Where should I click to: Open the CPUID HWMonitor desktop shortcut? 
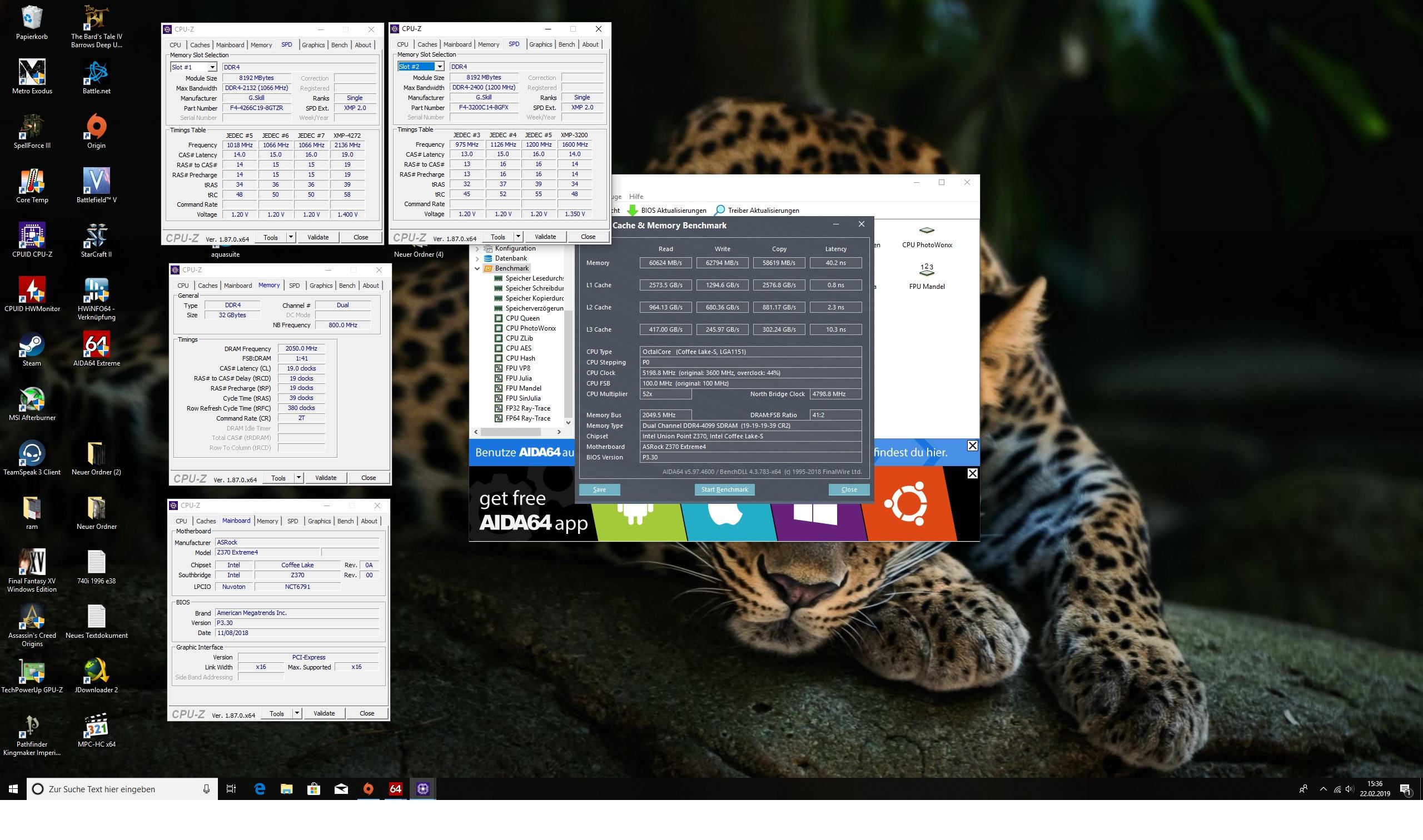[32, 291]
